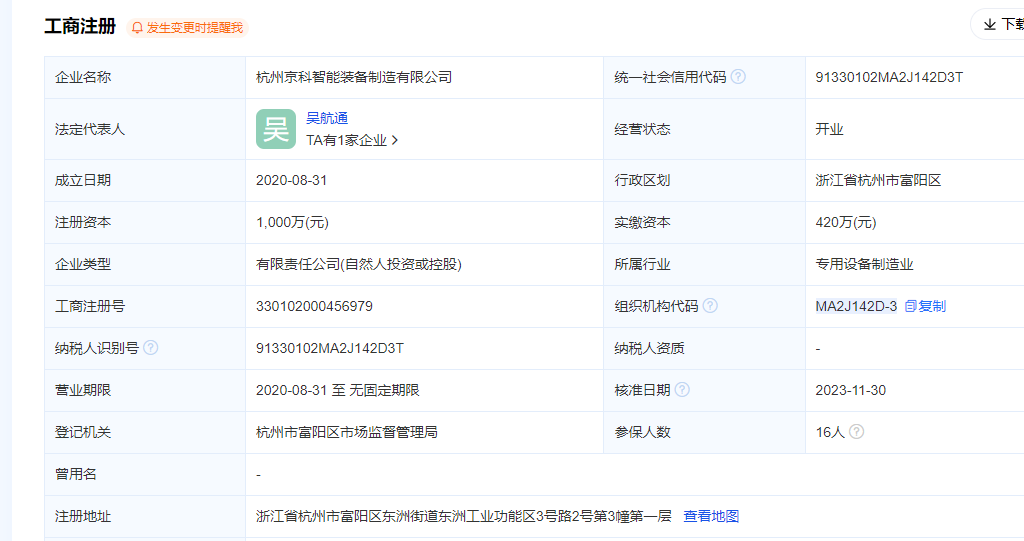
Task: Expand TA有1家企业 chevron
Action: click(x=394, y=140)
